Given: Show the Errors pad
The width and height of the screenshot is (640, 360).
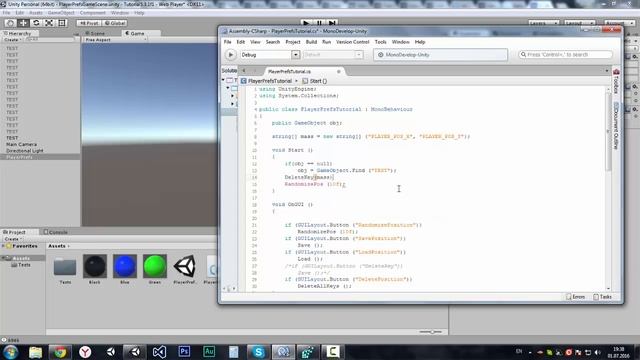Looking at the screenshot, I should pyautogui.click(x=576, y=297).
